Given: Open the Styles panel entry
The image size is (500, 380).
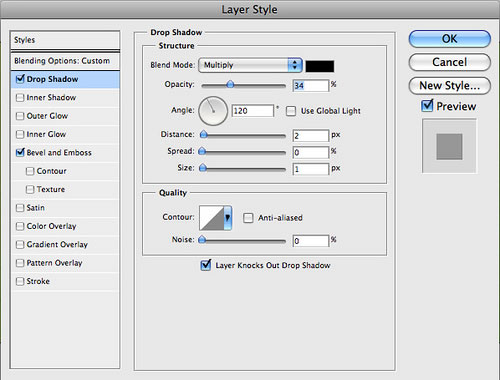Looking at the screenshot, I should pyautogui.click(x=65, y=40).
